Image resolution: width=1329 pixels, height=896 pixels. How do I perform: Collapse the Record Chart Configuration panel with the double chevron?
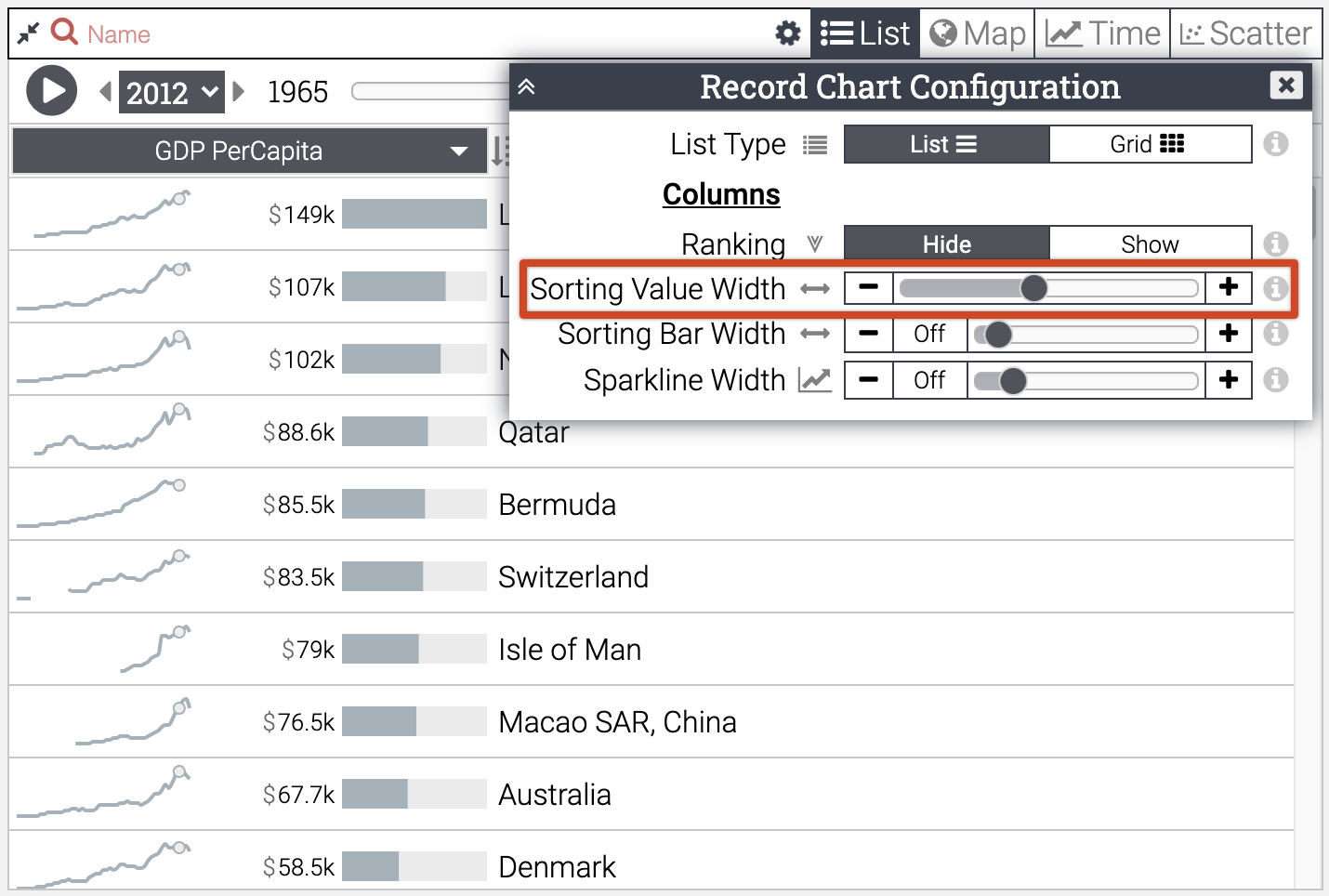[526, 87]
